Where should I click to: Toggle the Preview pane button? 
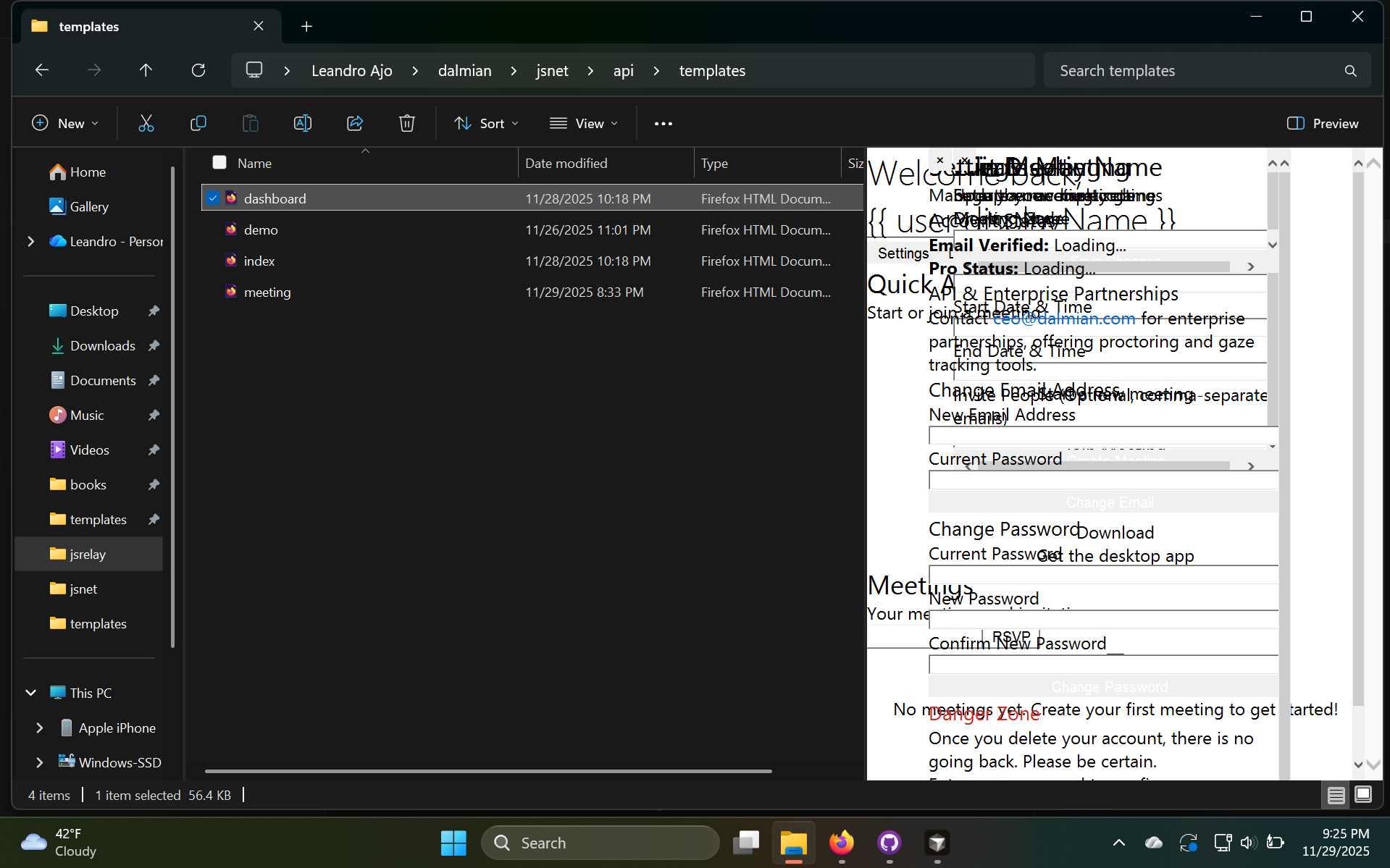(1323, 124)
